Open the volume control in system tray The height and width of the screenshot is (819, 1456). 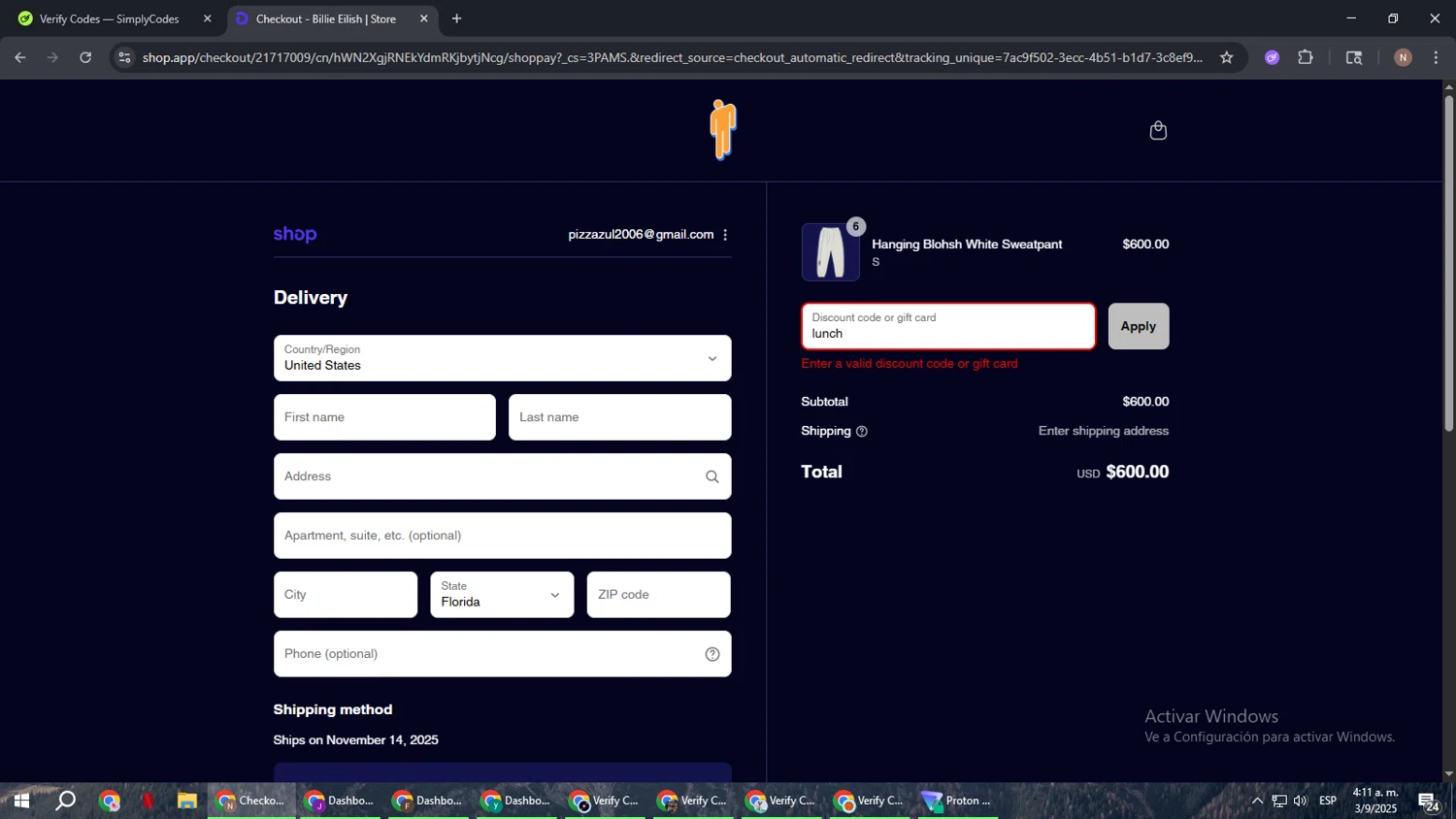pyautogui.click(x=1301, y=801)
